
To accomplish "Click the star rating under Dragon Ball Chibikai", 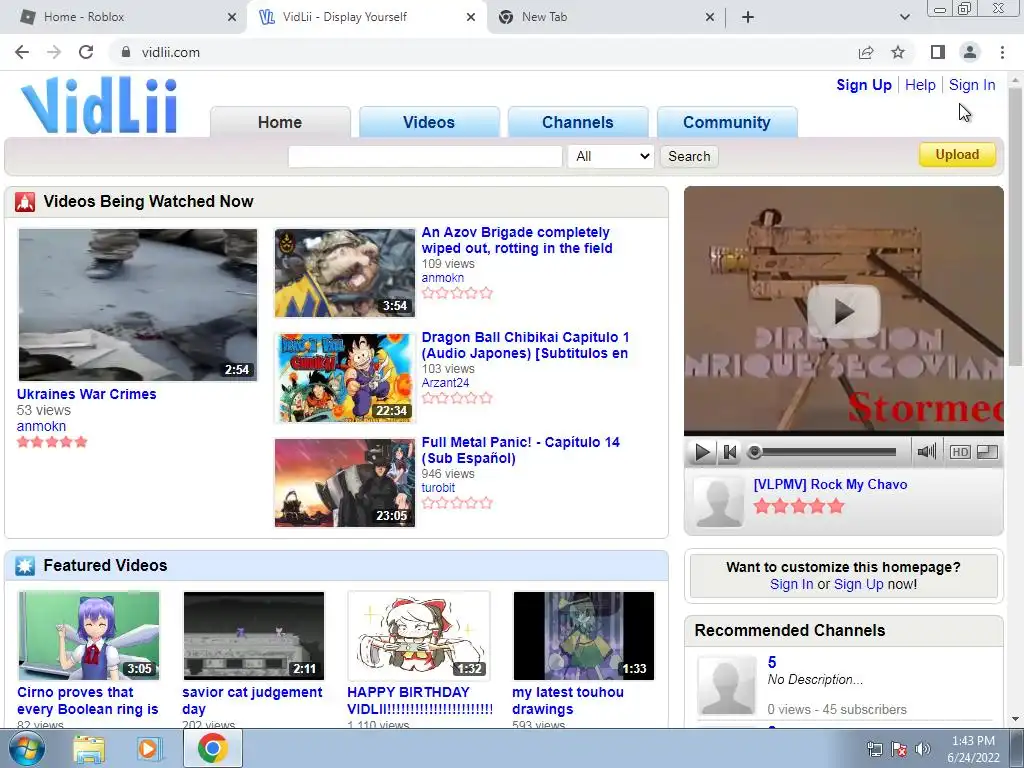I will [x=457, y=398].
